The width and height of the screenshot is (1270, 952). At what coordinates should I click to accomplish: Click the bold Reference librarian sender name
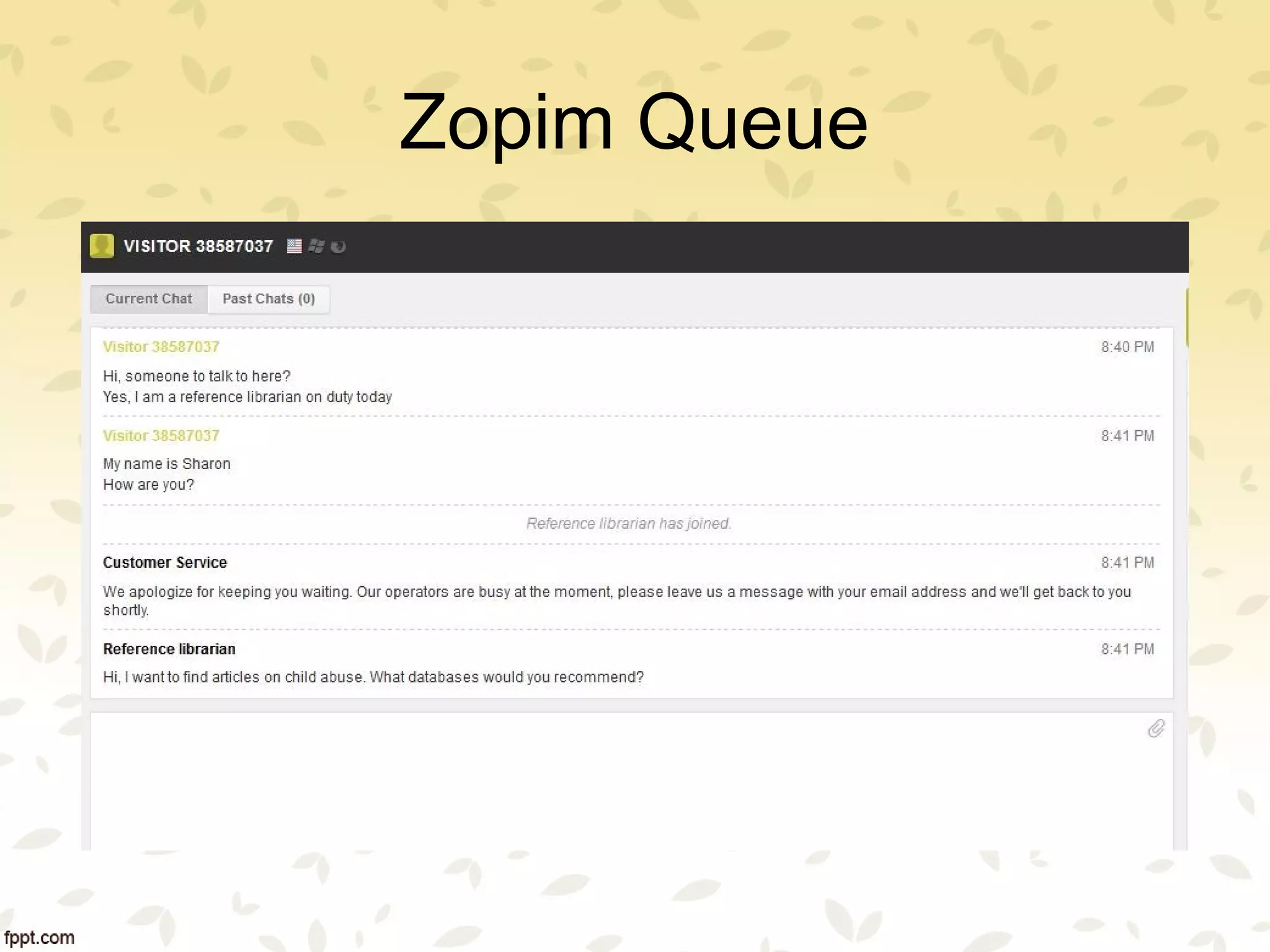coord(169,649)
